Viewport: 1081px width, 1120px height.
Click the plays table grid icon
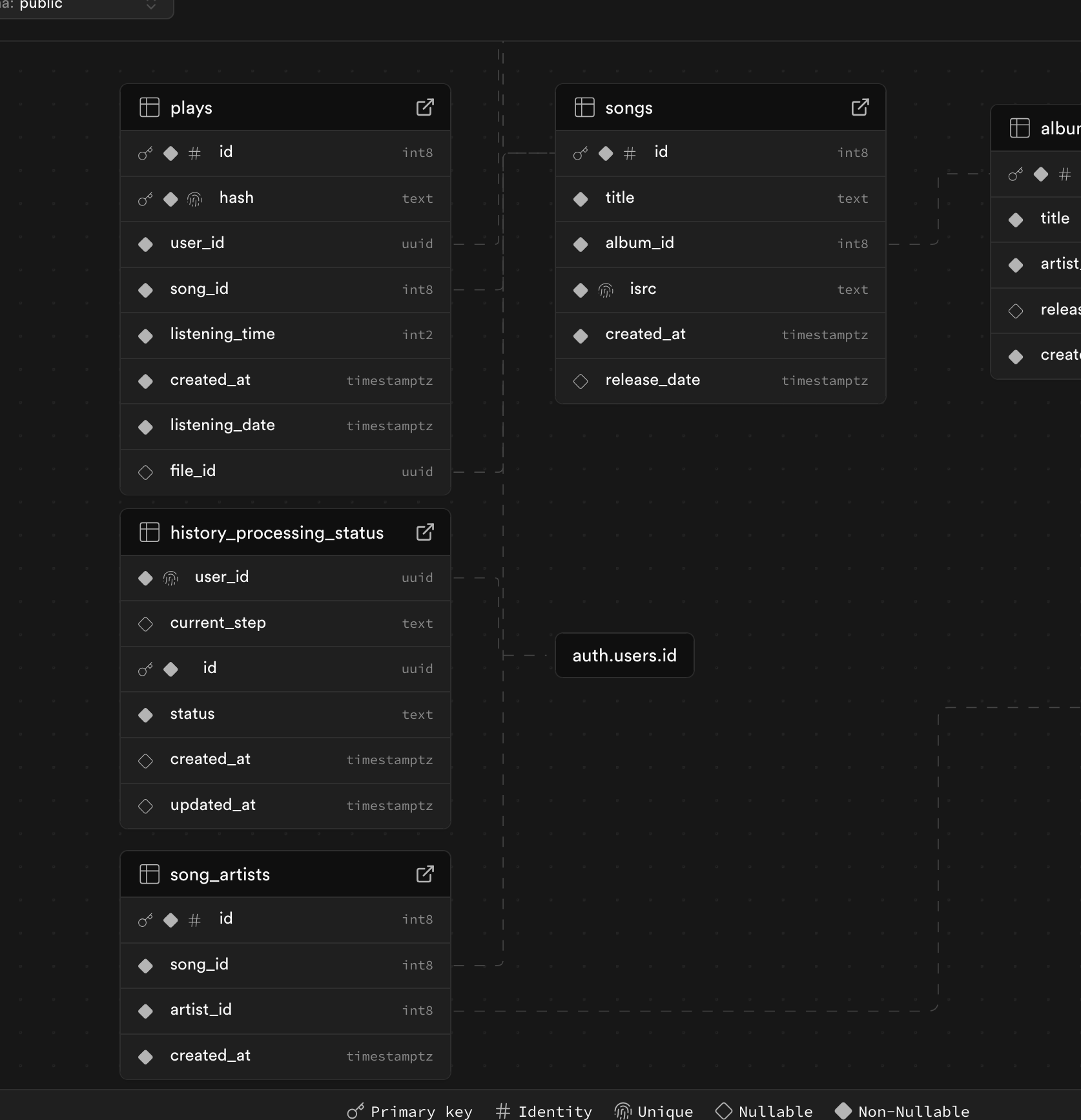click(x=149, y=107)
